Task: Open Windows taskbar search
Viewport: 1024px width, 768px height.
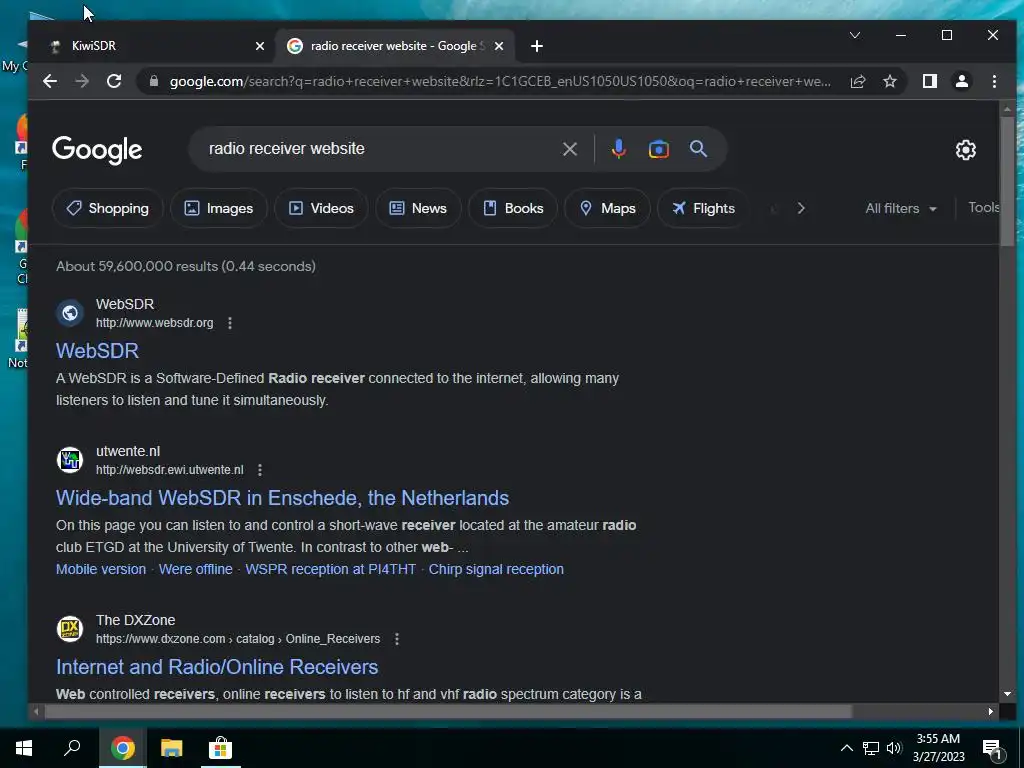Action: [72, 748]
